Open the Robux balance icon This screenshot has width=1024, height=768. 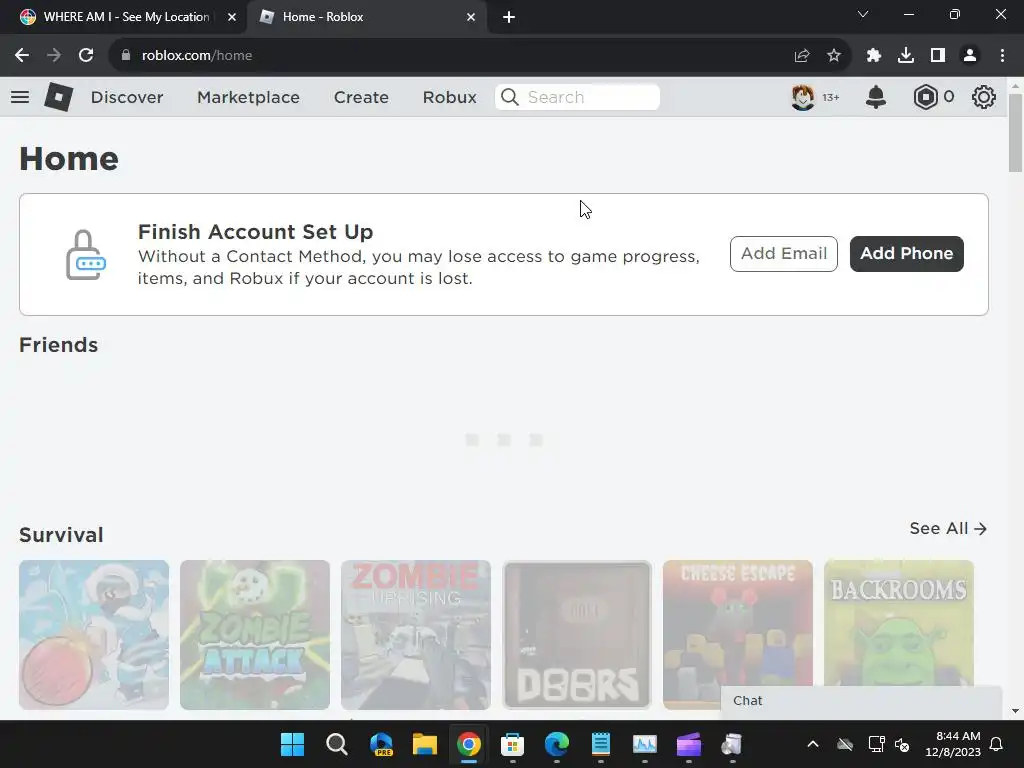click(x=925, y=97)
